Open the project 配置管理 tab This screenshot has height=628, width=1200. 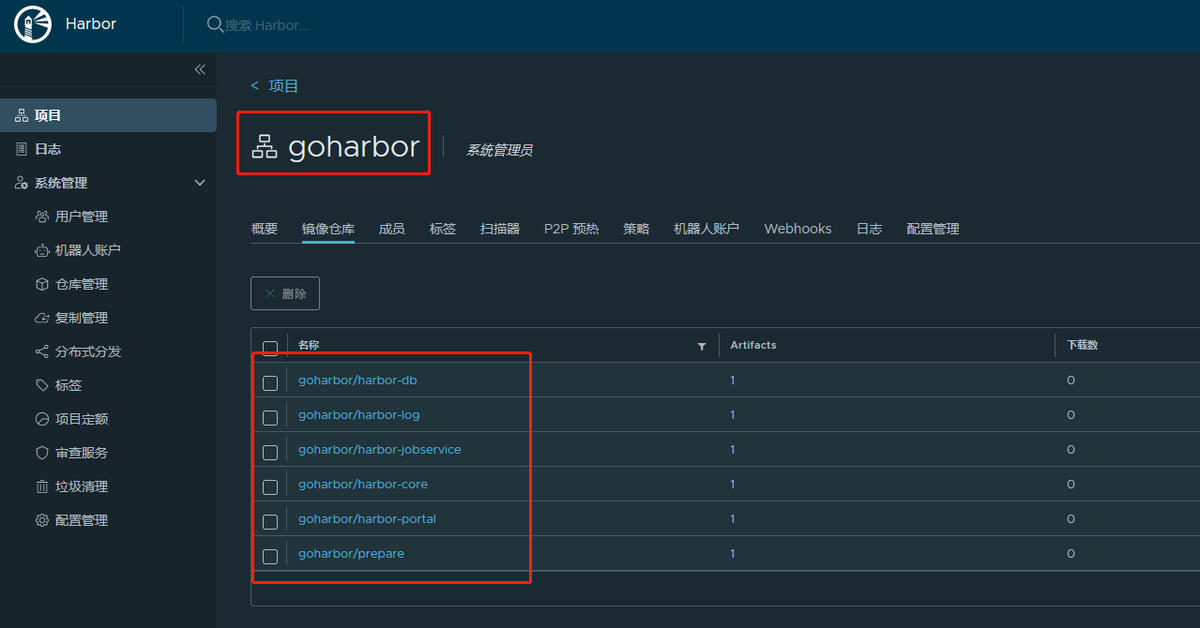tap(933, 229)
